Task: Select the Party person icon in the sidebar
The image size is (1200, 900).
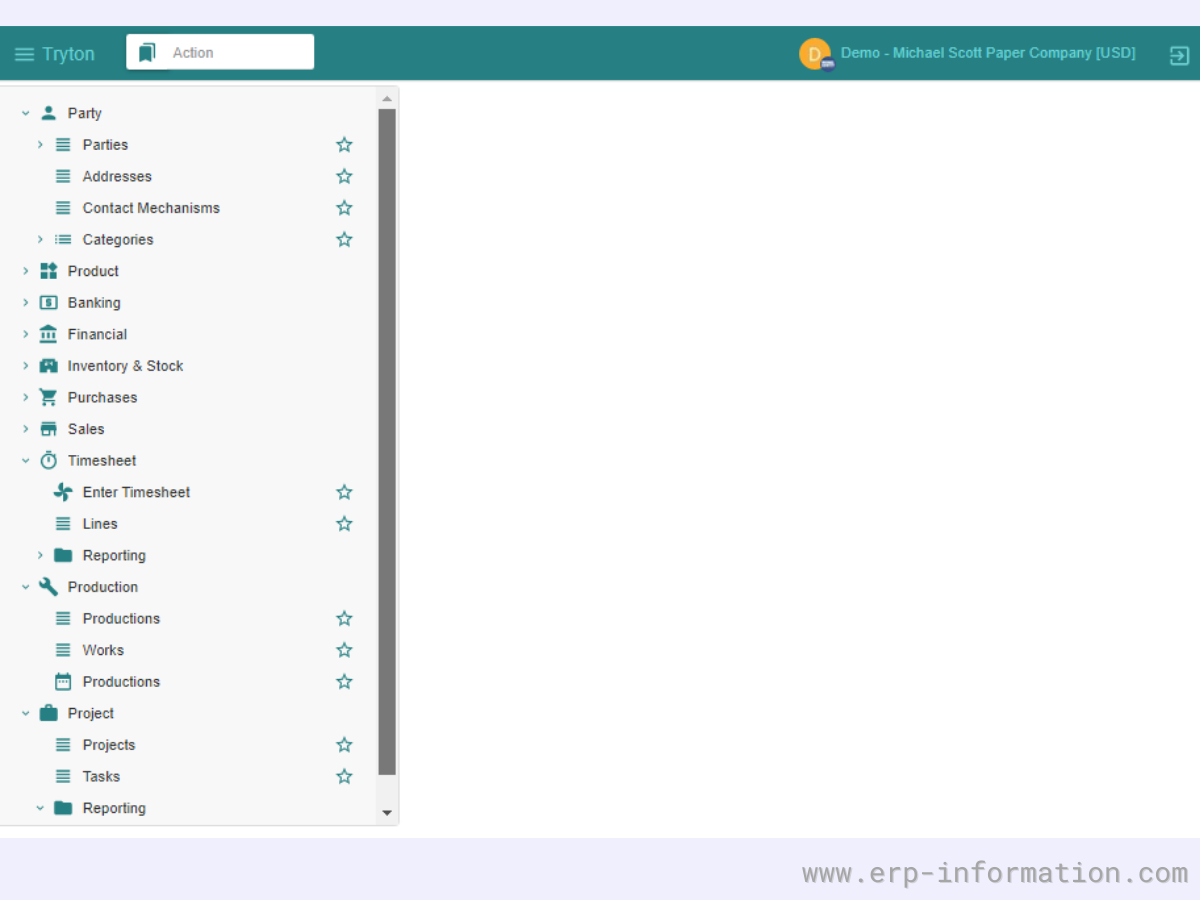Action: 48,113
